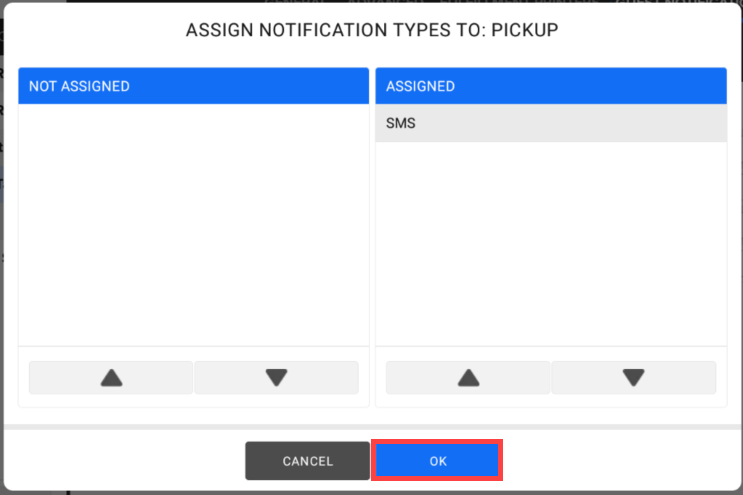Confirm the assignment with OK
This screenshot has height=495, width=743.
click(x=437, y=461)
